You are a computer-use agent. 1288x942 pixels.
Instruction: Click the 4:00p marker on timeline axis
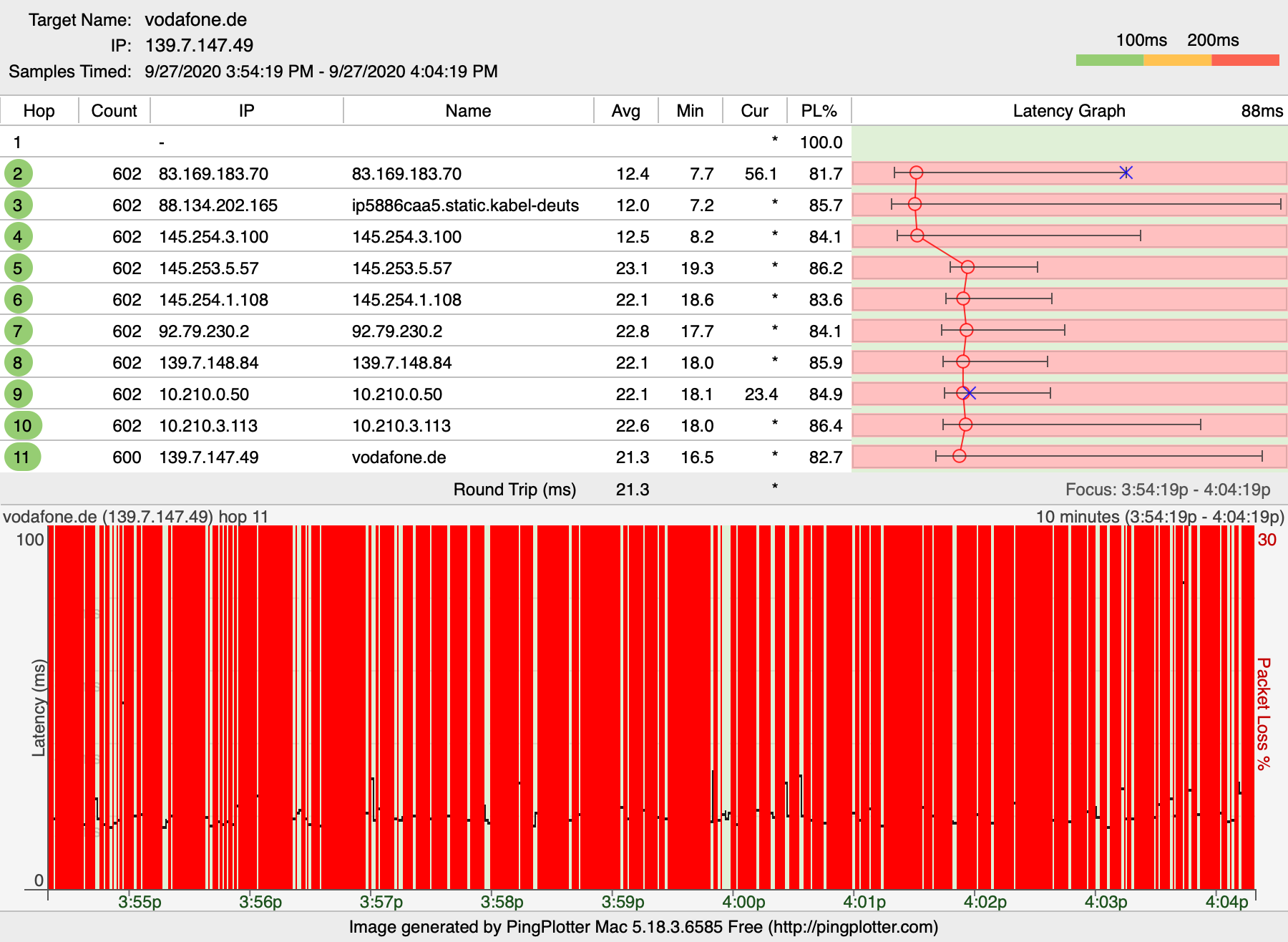pos(743,901)
